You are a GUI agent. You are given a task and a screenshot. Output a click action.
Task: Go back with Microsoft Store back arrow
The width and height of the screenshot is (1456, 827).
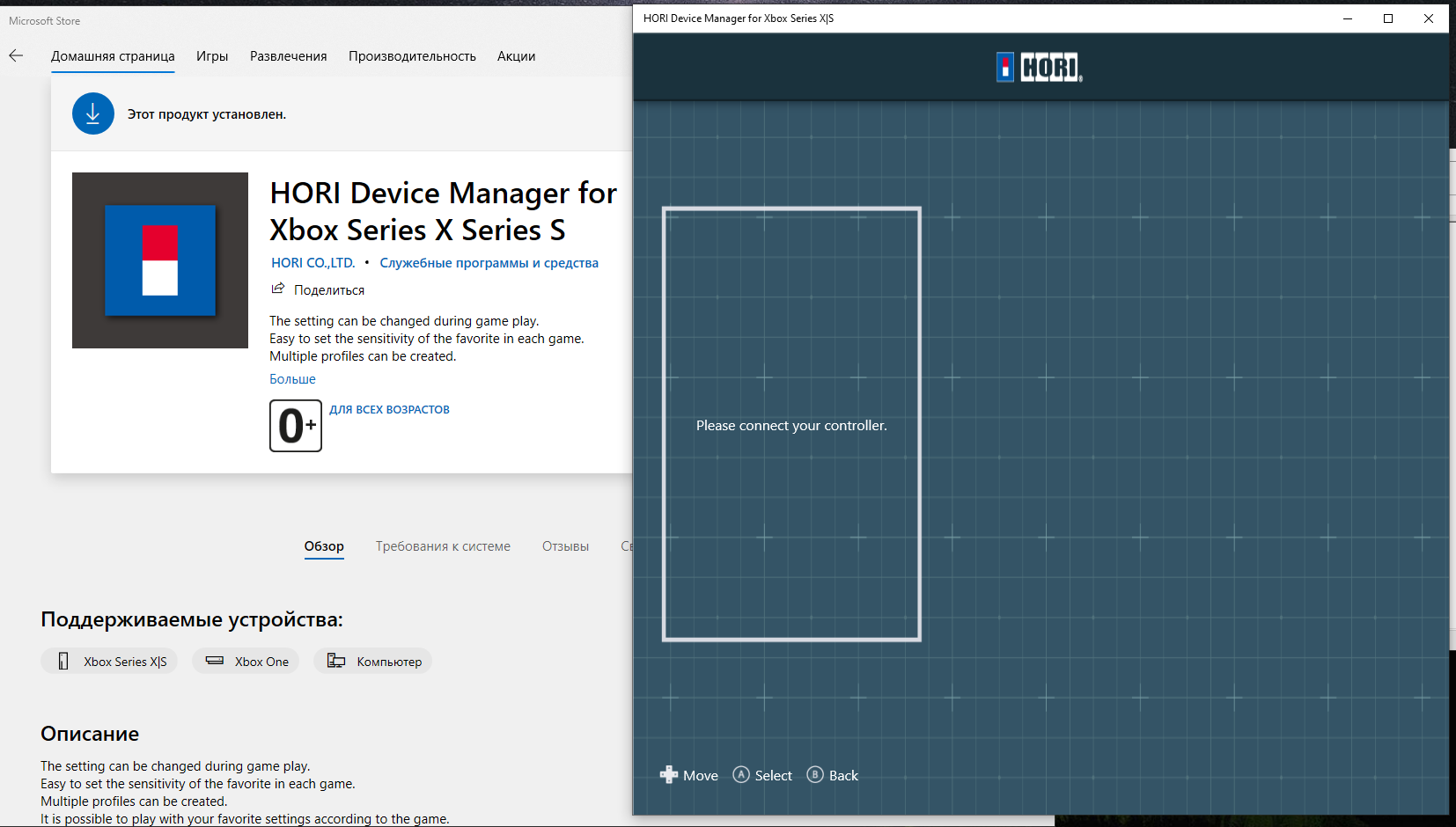(16, 55)
